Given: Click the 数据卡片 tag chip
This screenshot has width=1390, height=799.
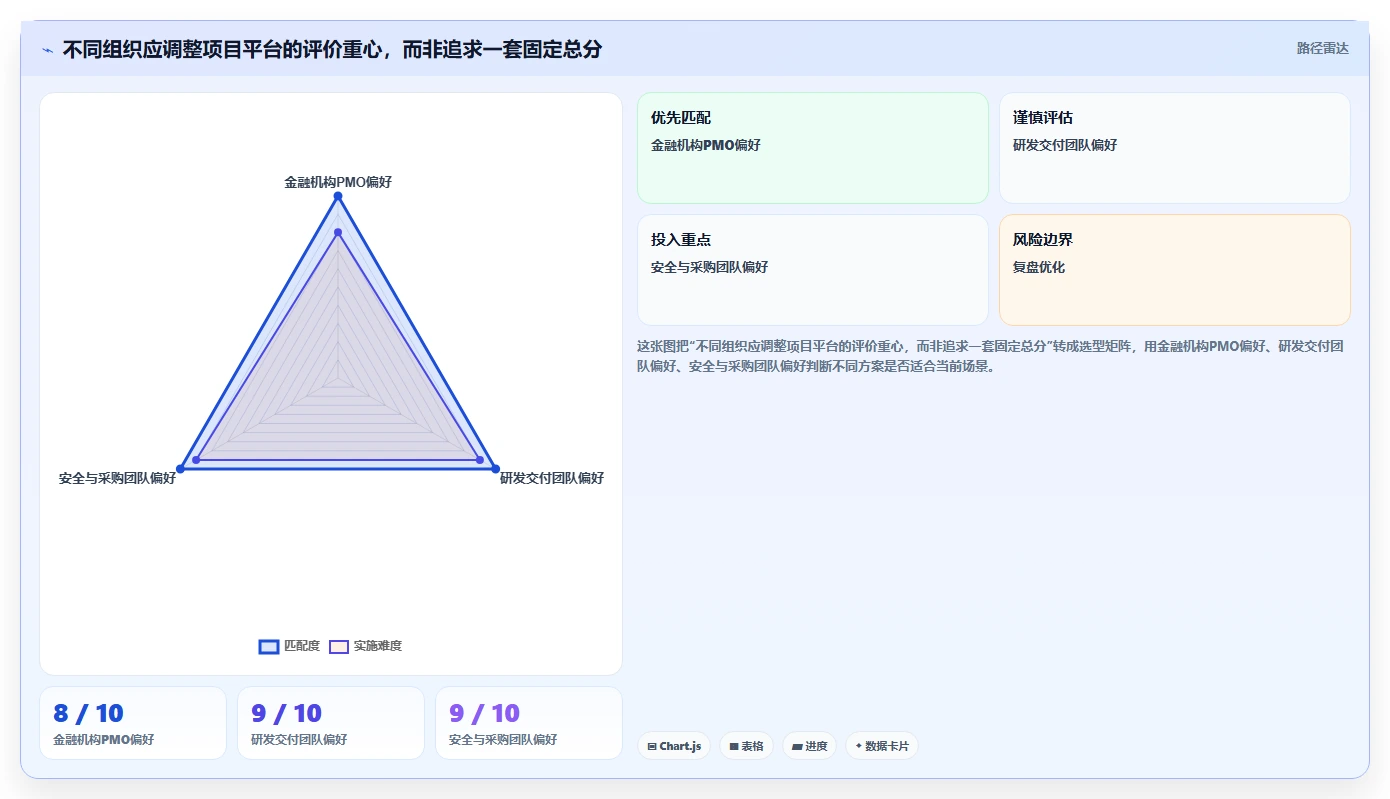Looking at the screenshot, I should pos(882,746).
